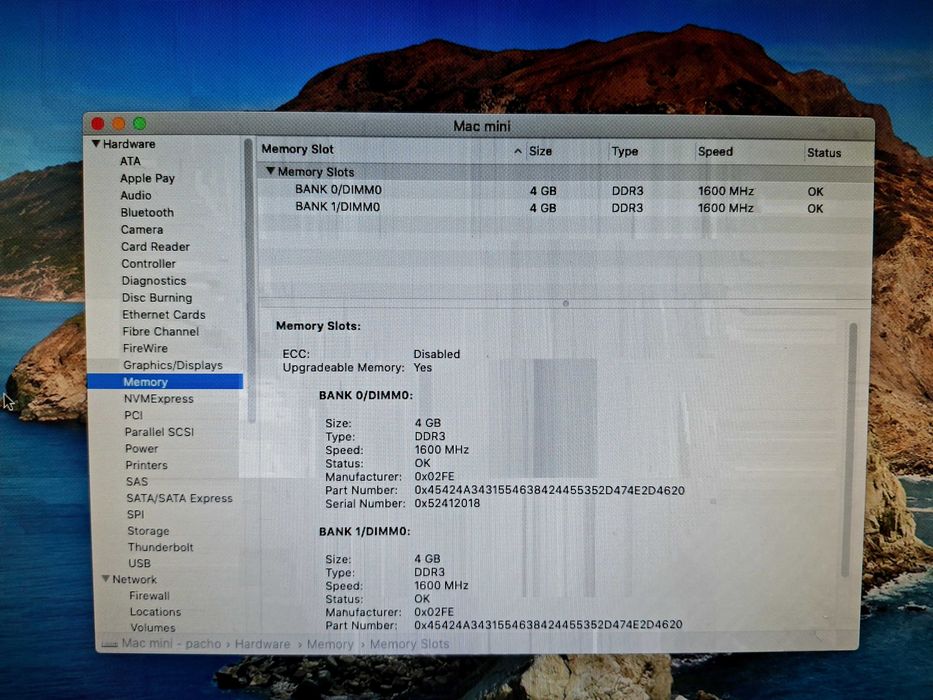The image size is (933, 700).
Task: Open Diagnostics in the sidebar
Action: (x=154, y=280)
